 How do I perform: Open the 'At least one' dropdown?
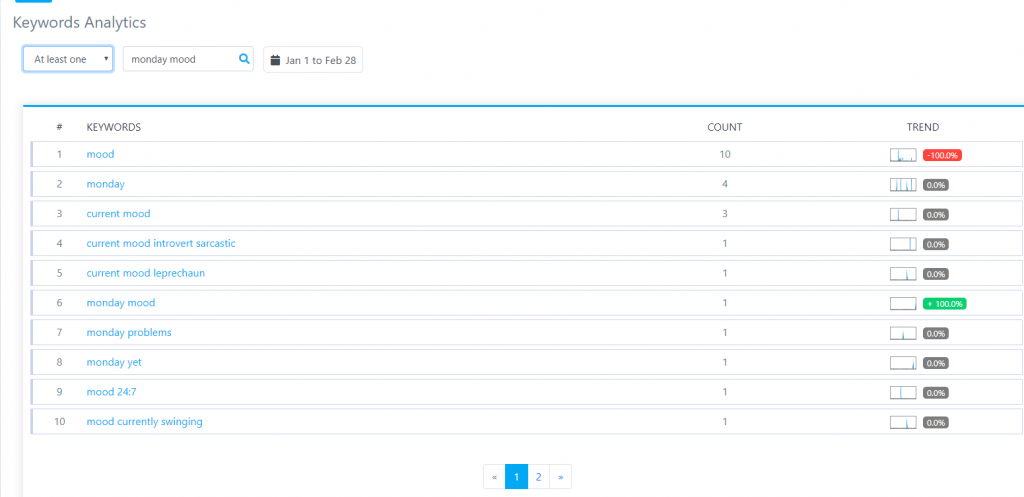tap(68, 59)
